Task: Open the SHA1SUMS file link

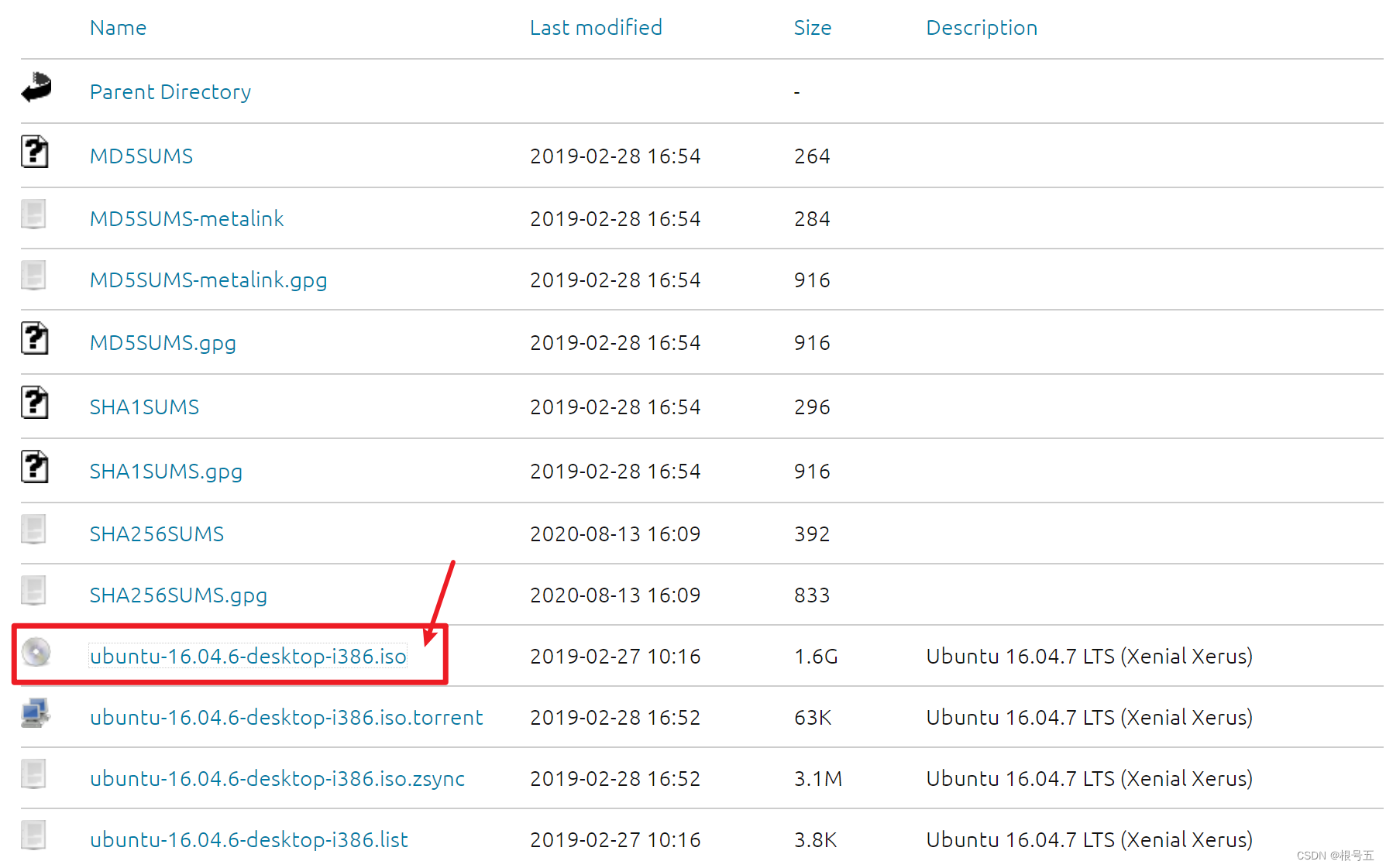Action: tap(144, 407)
